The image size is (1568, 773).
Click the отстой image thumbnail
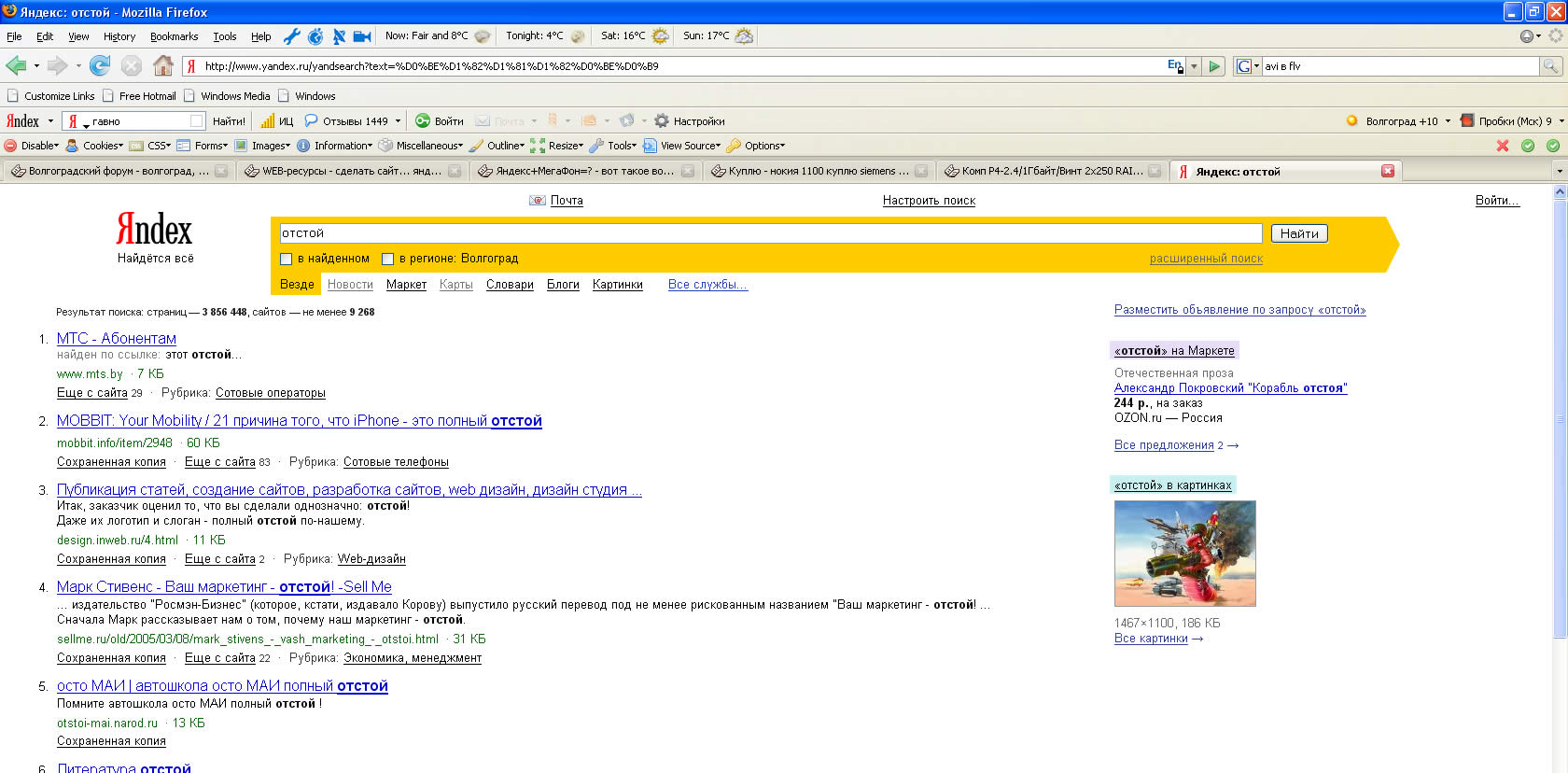click(x=1184, y=554)
